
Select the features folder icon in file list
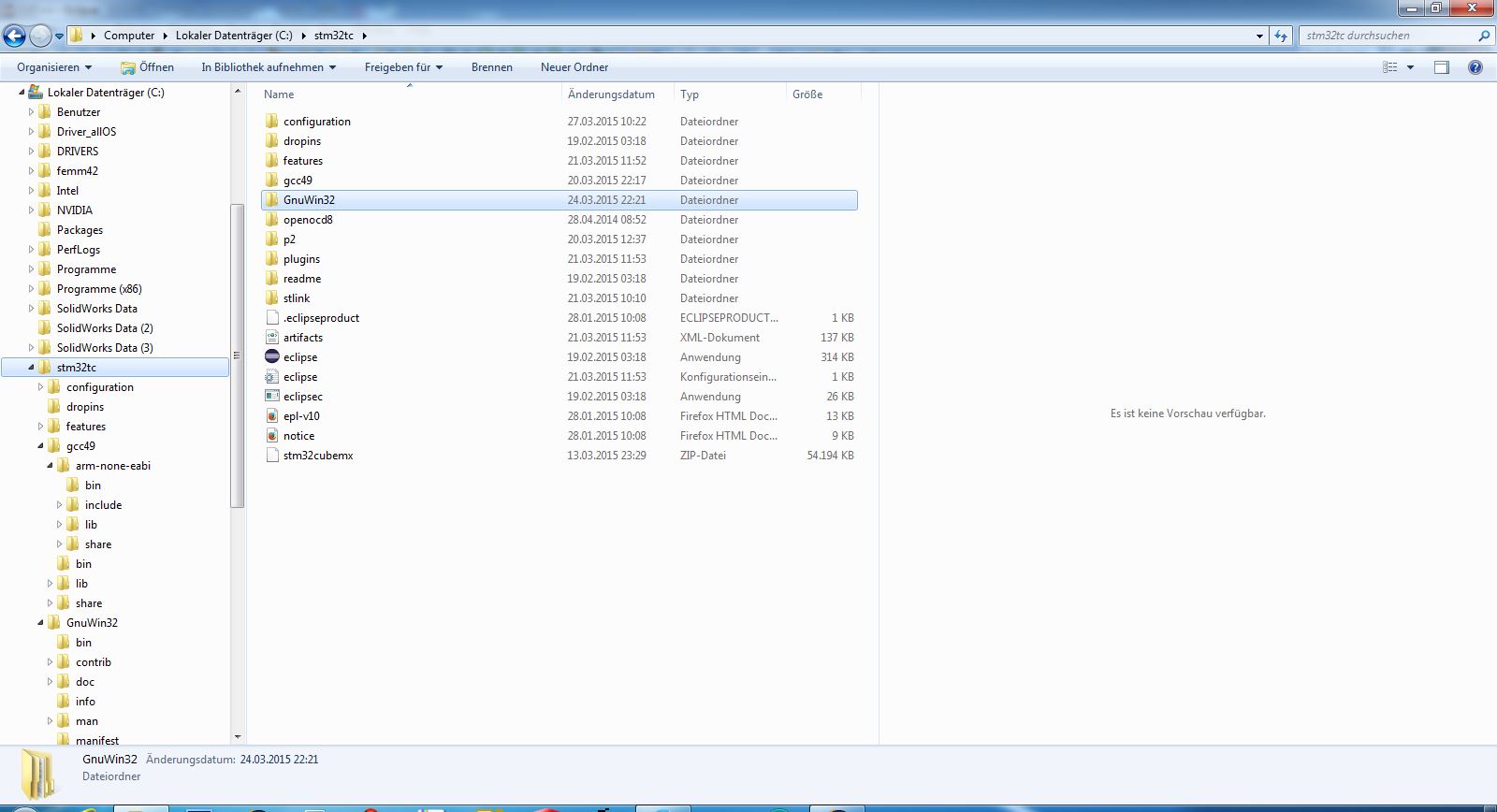tap(272, 161)
